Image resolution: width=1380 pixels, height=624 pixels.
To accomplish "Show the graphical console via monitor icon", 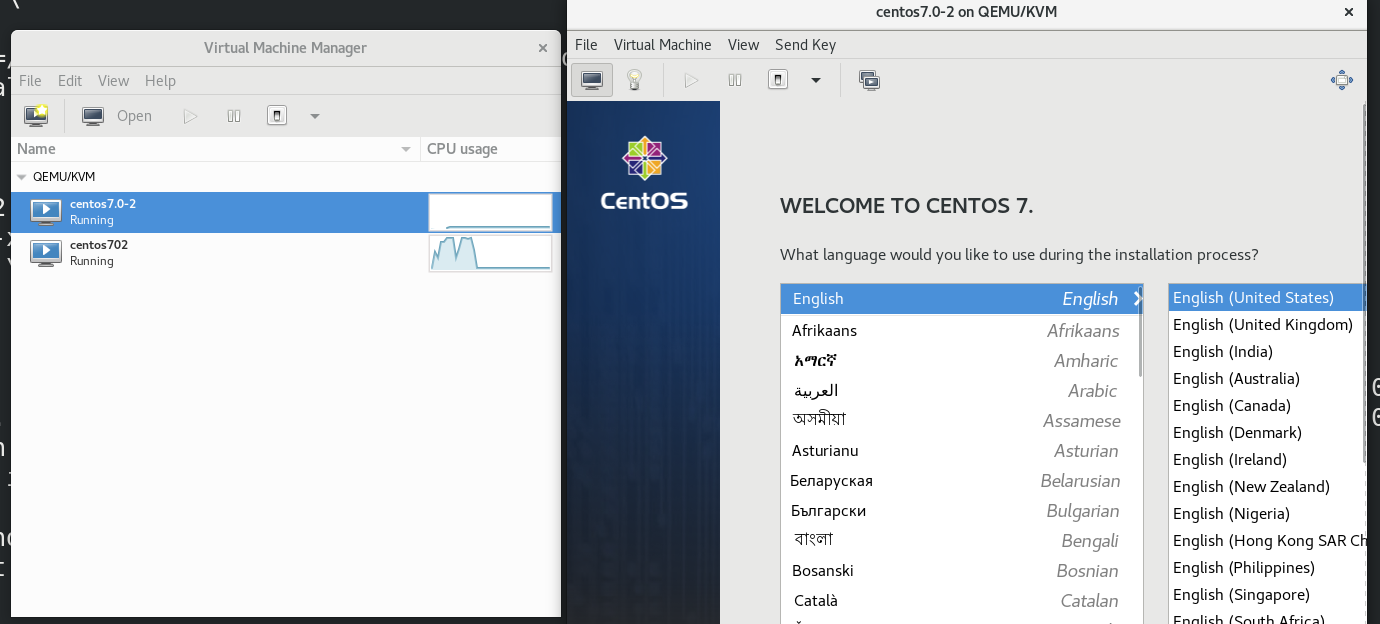I will (592, 80).
